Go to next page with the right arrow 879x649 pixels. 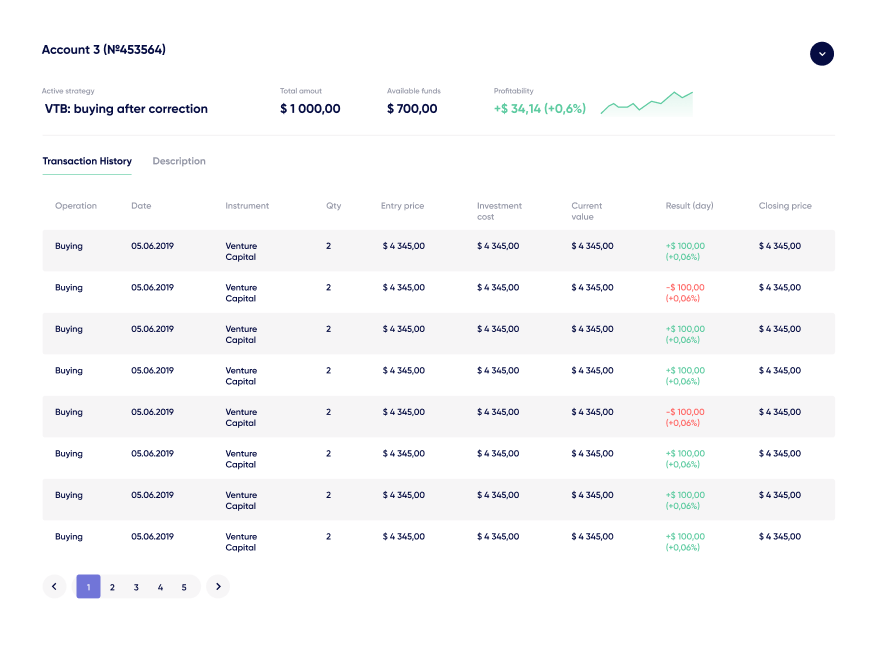tap(218, 586)
